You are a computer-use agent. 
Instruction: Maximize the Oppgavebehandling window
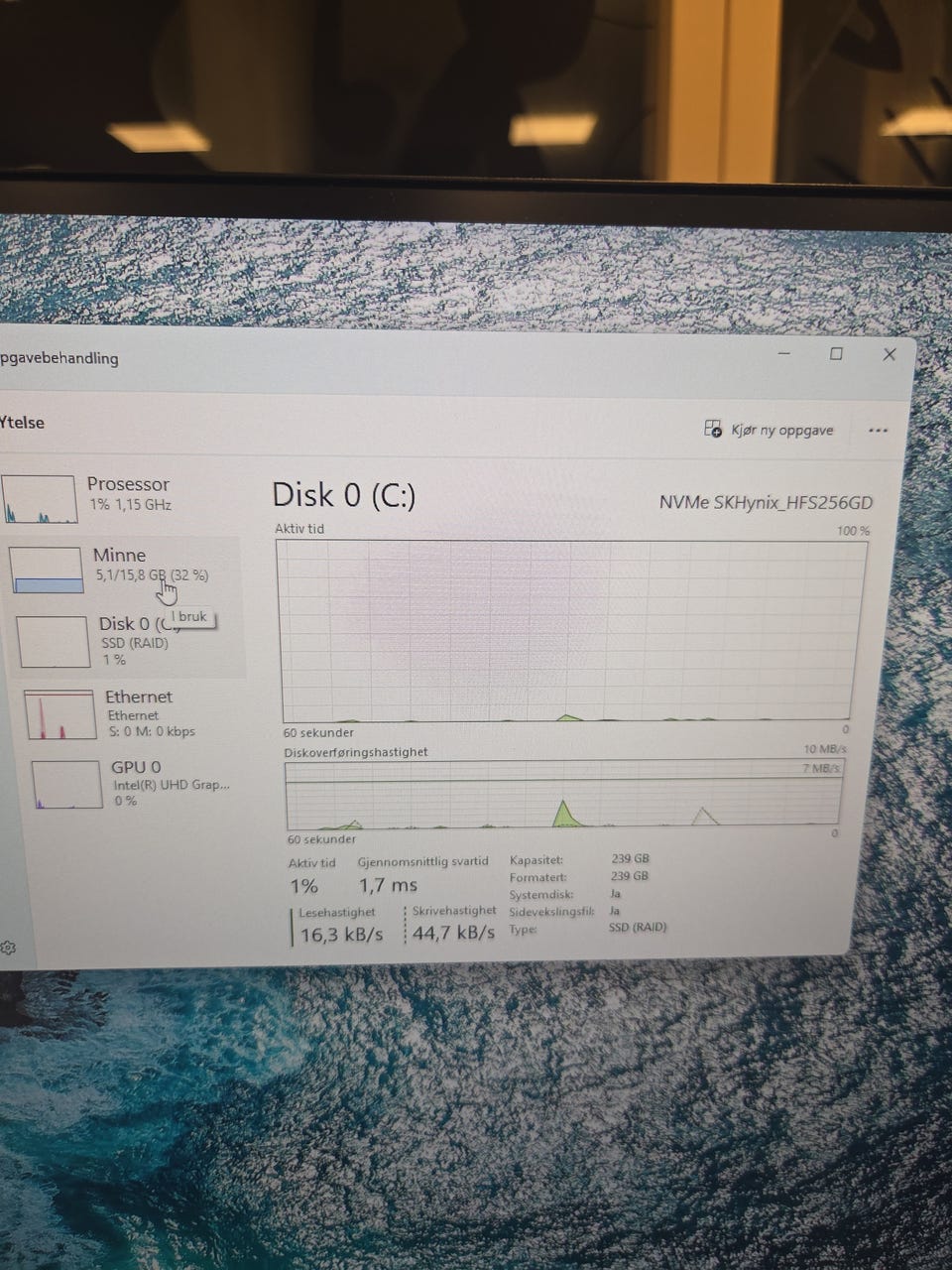tap(836, 354)
